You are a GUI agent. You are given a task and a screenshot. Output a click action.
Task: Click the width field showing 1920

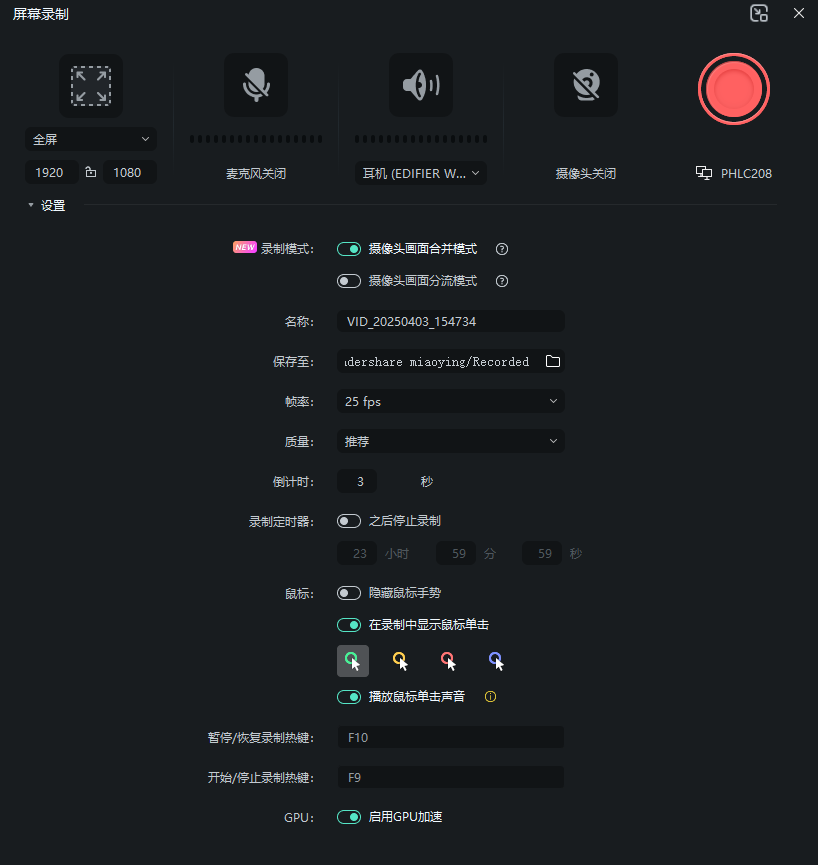pos(52,173)
